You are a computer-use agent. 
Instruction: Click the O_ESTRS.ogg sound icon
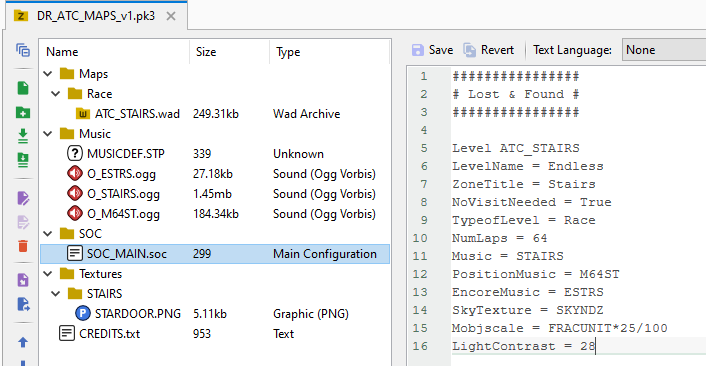click(75, 173)
